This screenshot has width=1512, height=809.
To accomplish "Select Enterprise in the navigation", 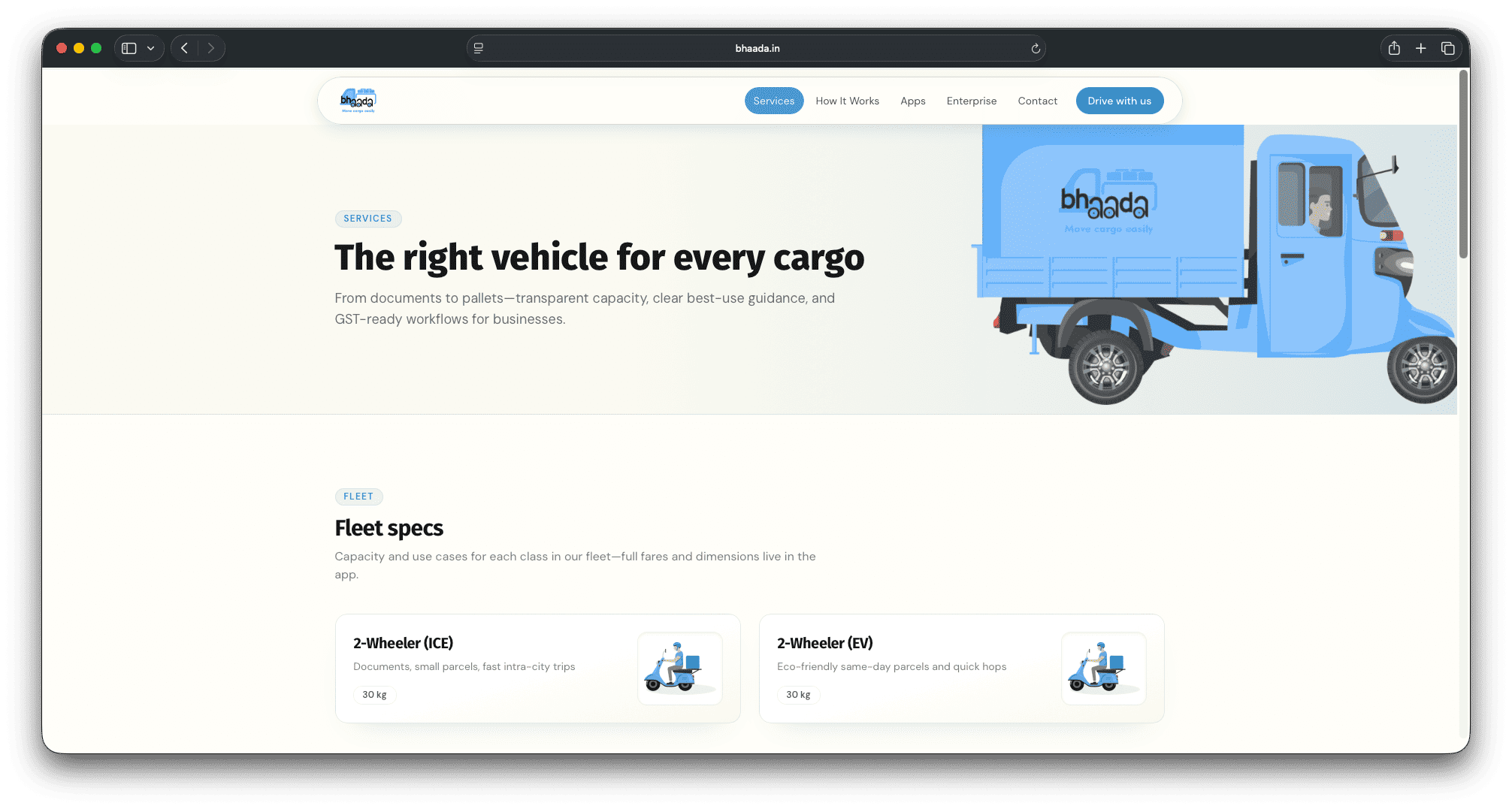I will (x=972, y=101).
